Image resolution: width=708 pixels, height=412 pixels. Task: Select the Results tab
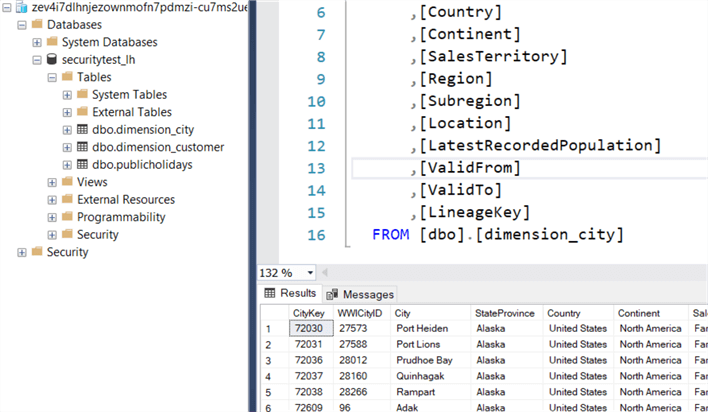290,294
